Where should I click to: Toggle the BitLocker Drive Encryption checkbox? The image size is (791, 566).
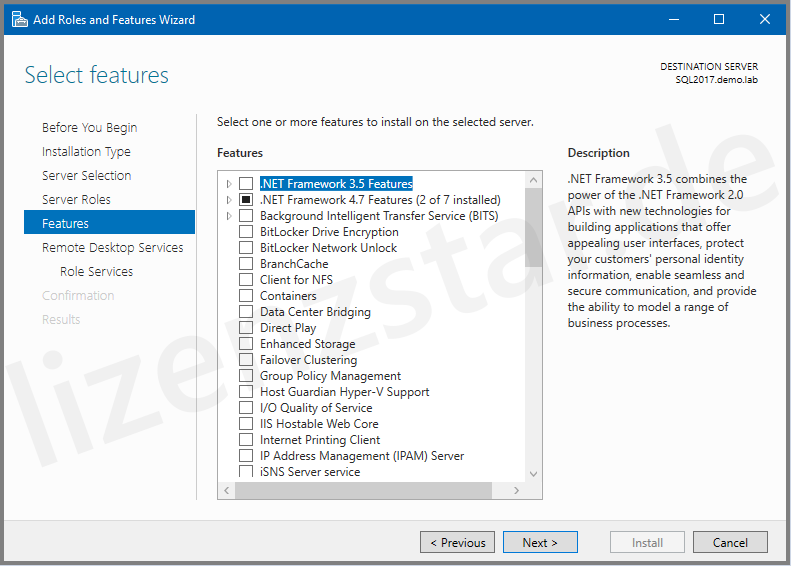pos(246,232)
